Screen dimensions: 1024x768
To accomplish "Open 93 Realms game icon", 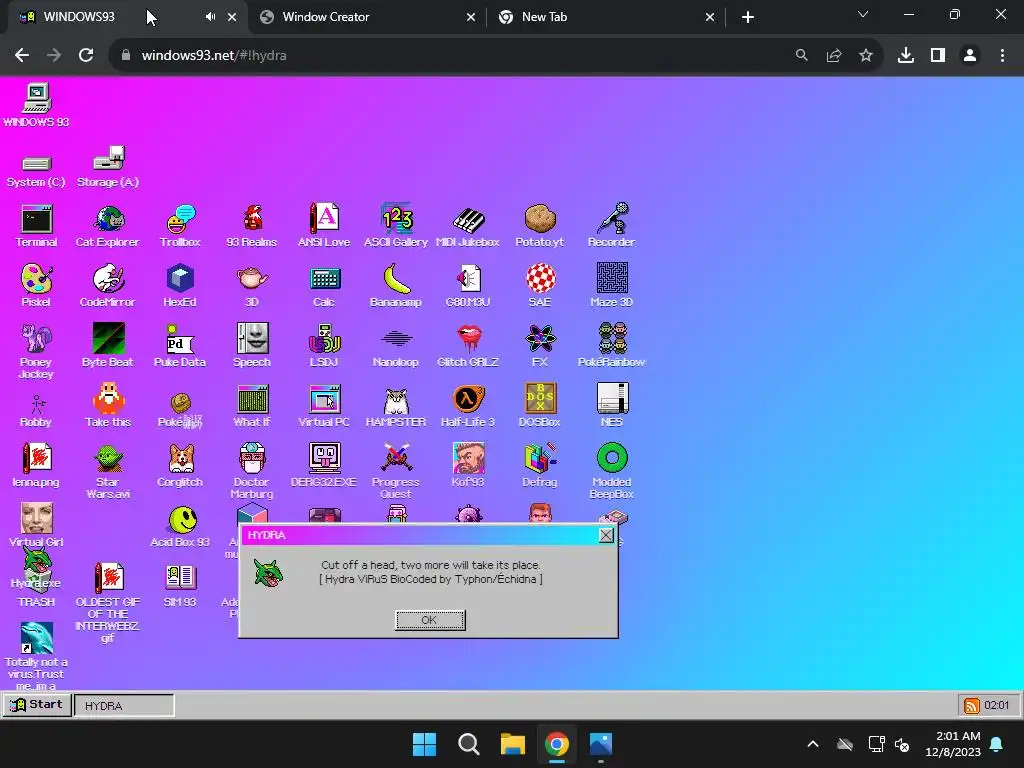I will (252, 226).
